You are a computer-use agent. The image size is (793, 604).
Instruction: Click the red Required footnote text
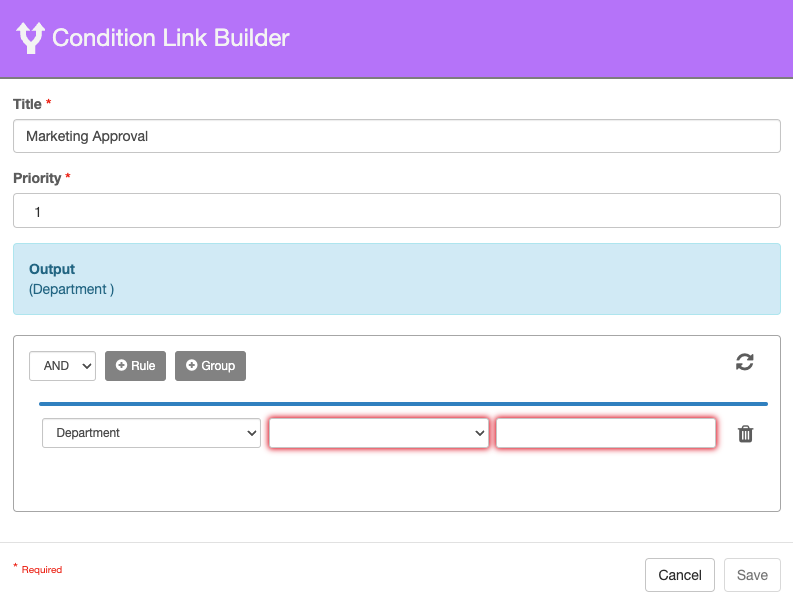pyautogui.click(x=41, y=570)
